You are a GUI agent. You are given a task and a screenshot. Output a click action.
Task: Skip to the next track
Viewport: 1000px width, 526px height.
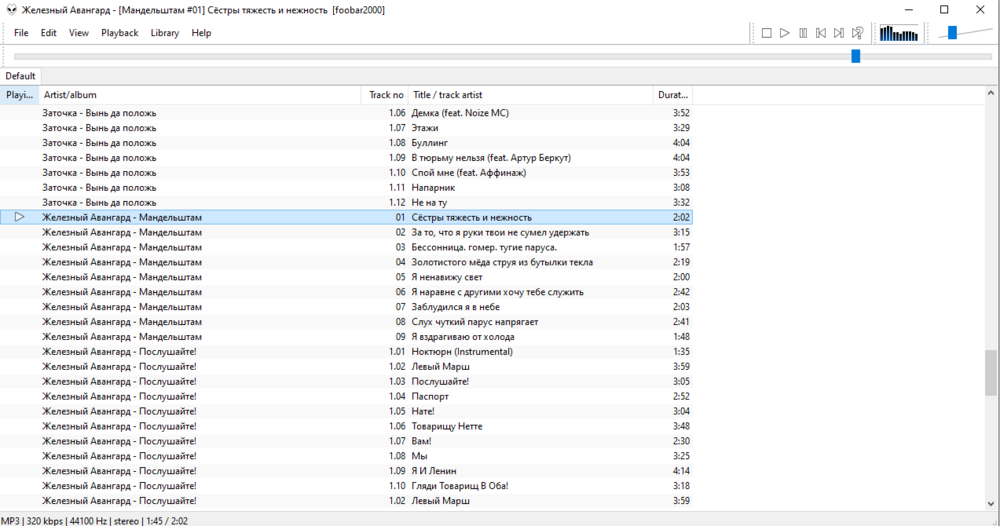coord(839,33)
